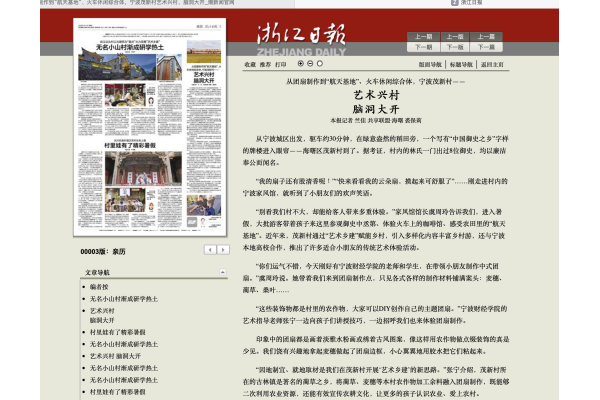Open the 编者按 article link
The image size is (600, 400).
99,286
